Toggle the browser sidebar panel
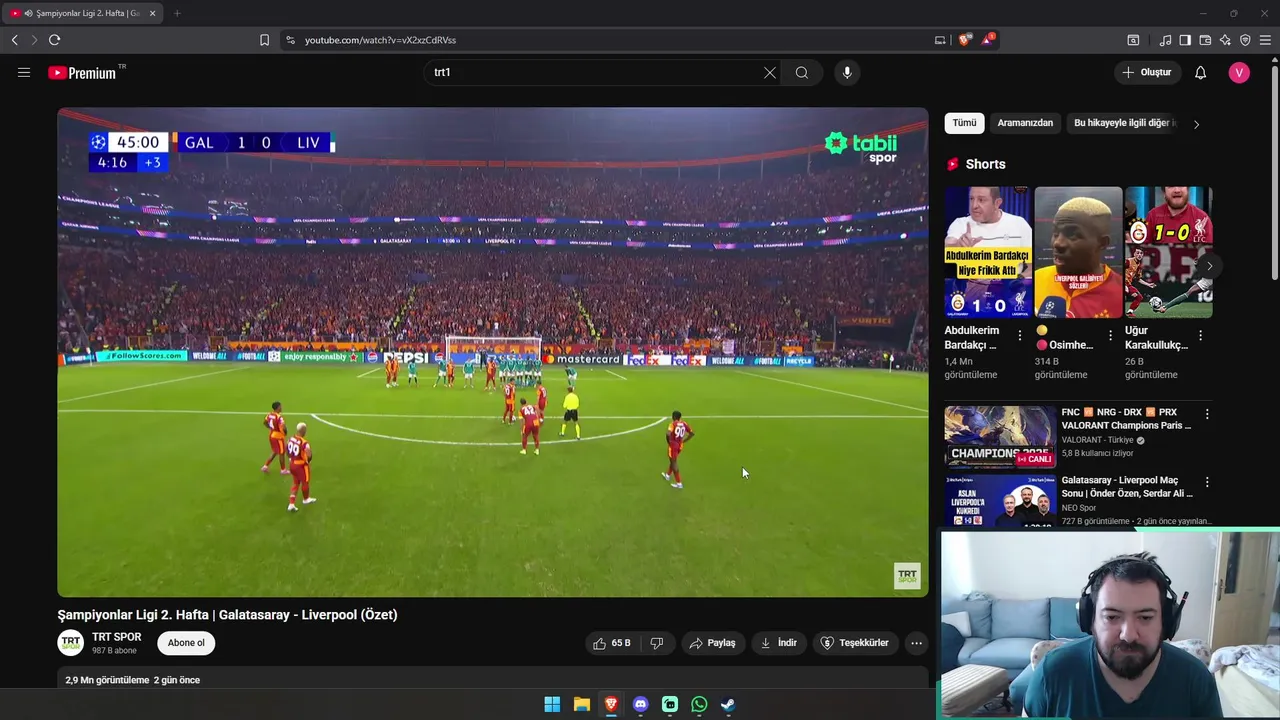The image size is (1280, 720). click(x=1185, y=40)
